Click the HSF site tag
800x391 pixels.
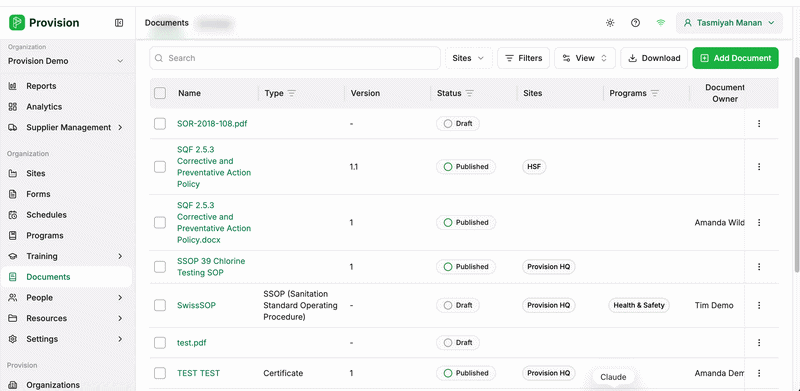point(534,166)
